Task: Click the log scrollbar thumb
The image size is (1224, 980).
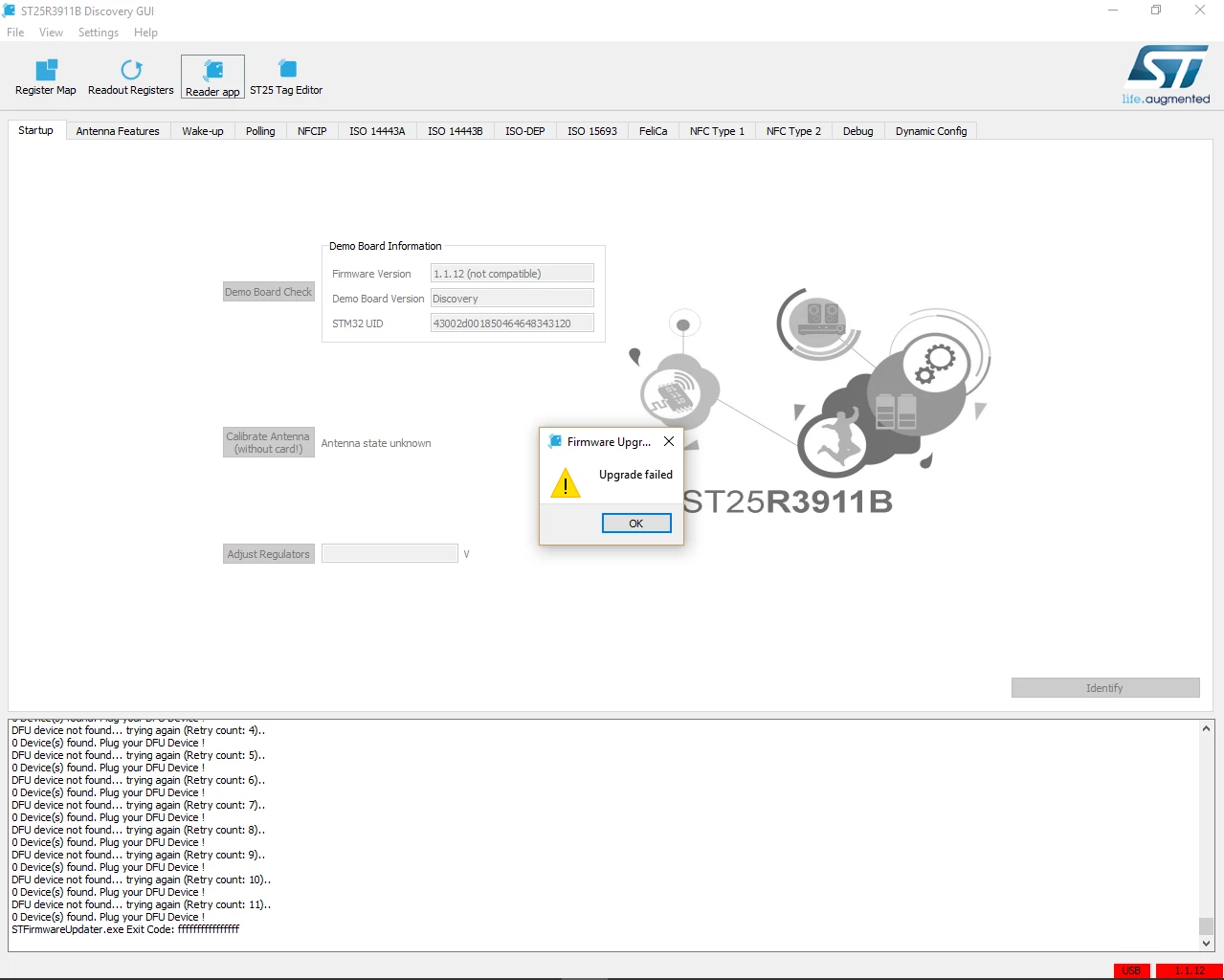Action: click(1207, 925)
